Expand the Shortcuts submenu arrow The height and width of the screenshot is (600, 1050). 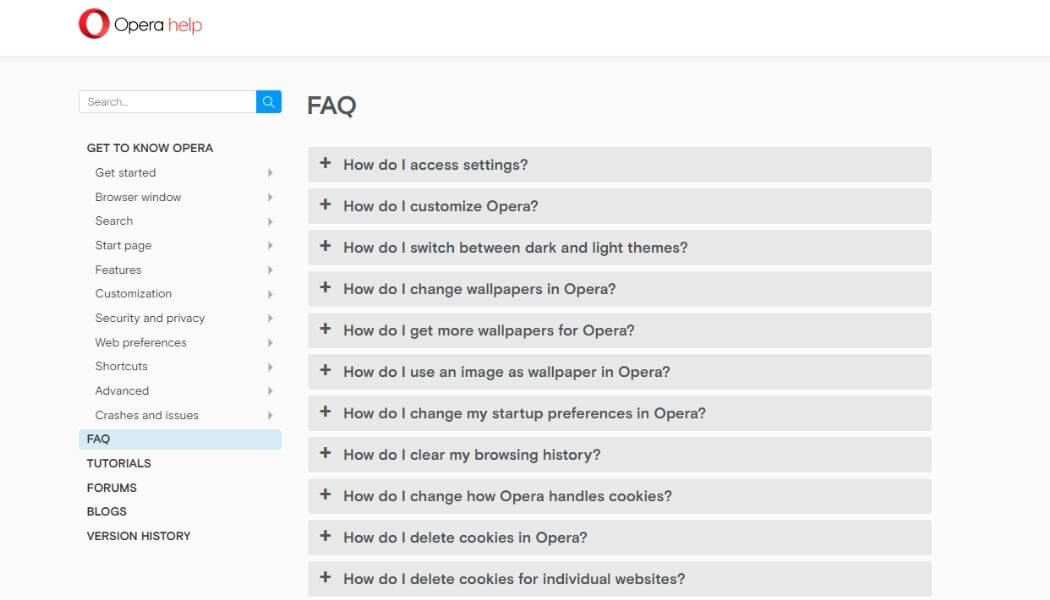coord(270,366)
